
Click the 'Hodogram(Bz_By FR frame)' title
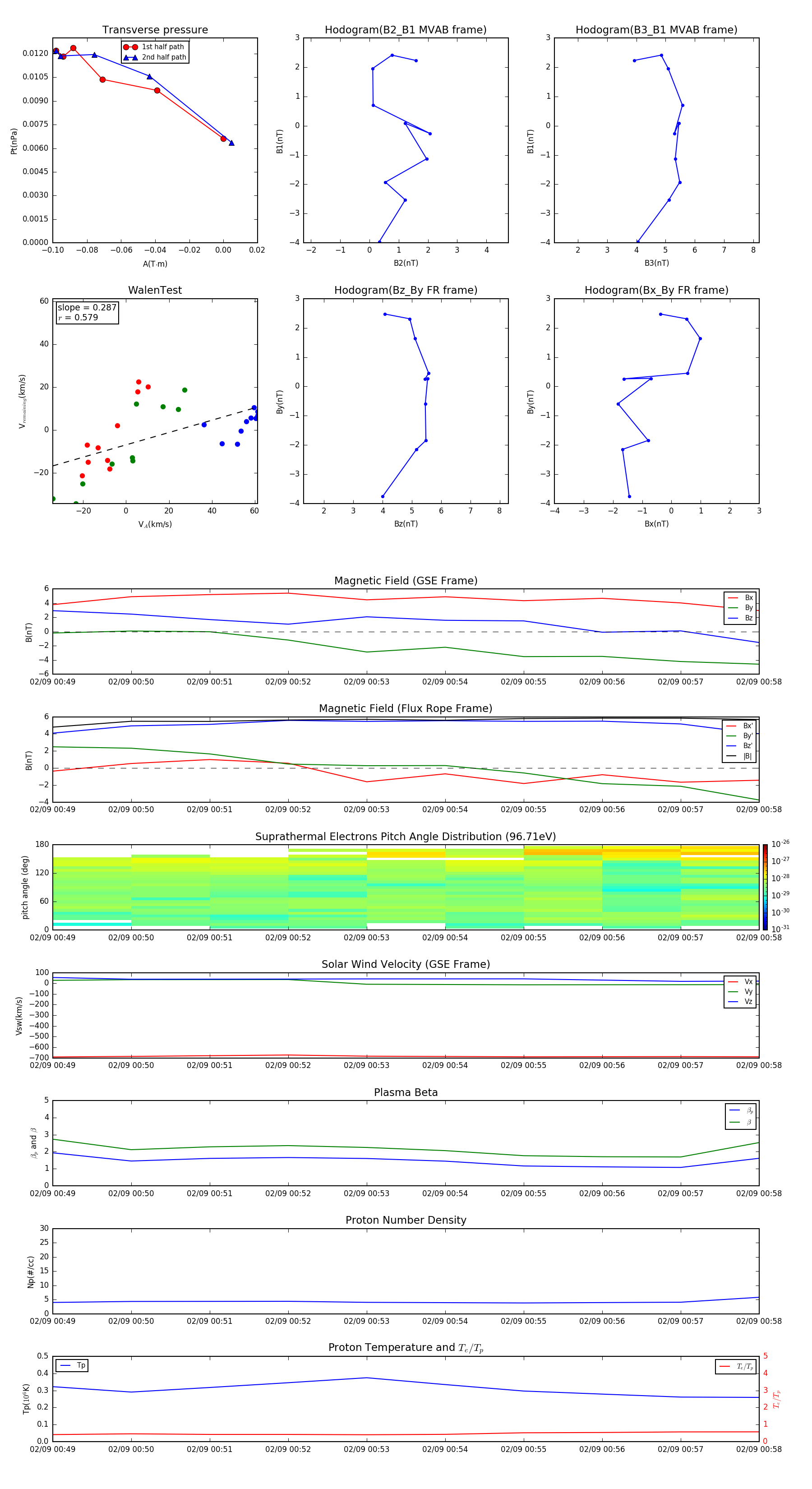pyautogui.click(x=406, y=290)
